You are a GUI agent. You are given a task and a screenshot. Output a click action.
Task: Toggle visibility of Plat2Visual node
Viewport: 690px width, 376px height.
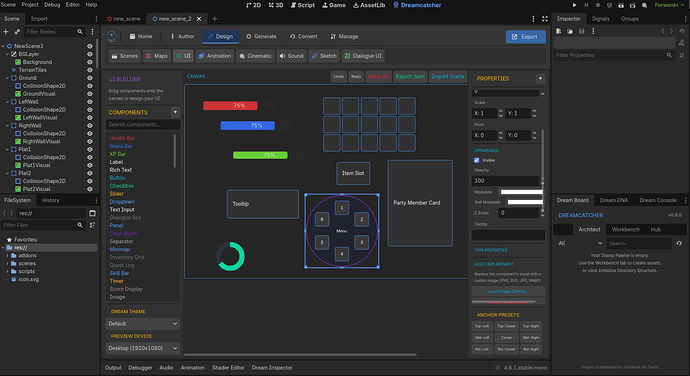pyautogui.click(x=90, y=189)
